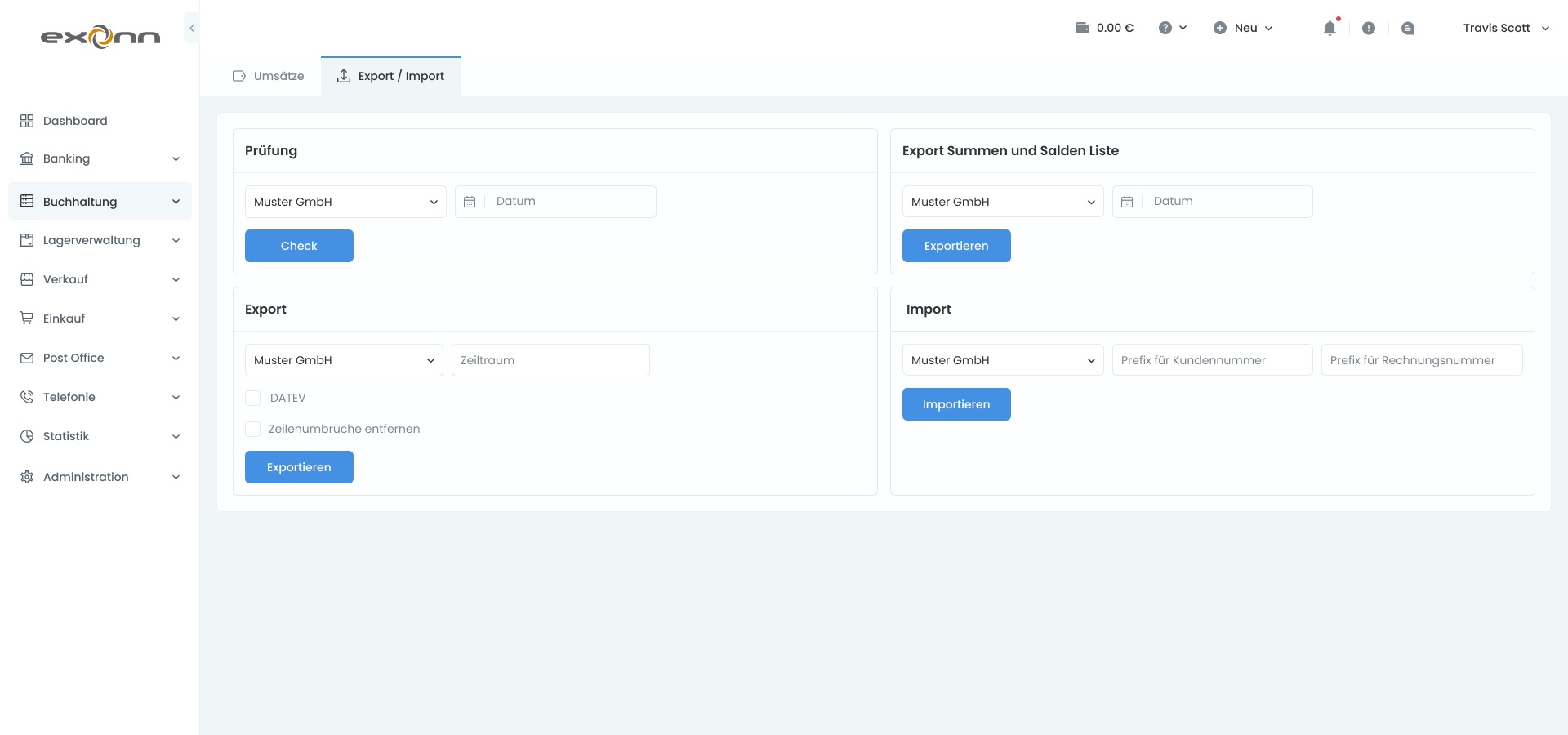
Task: Open the chat messages icon
Action: (1408, 28)
